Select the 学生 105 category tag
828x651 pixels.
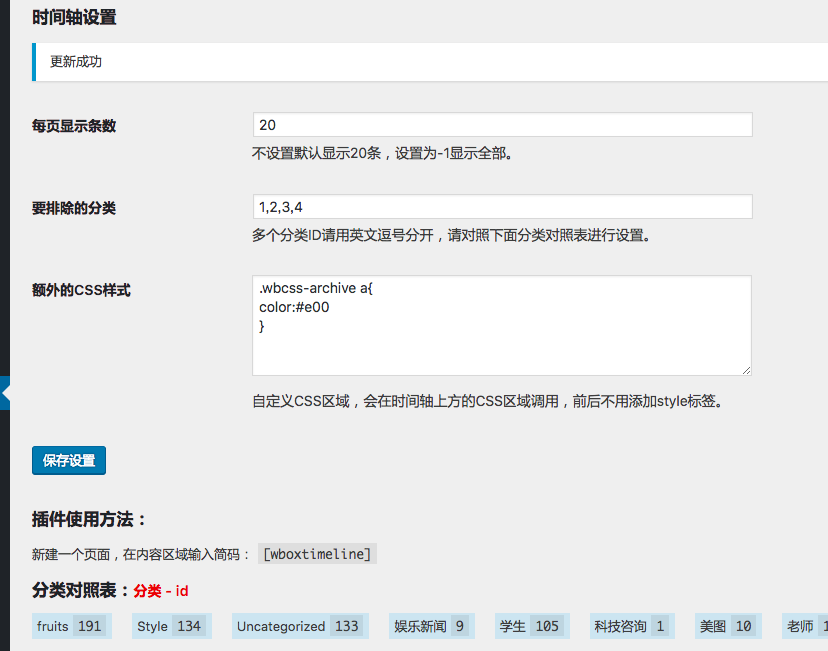tap(531, 626)
